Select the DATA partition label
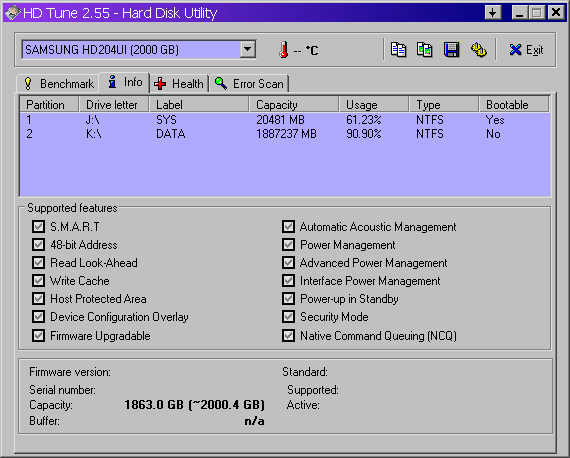The height and width of the screenshot is (458, 570). (x=170, y=134)
